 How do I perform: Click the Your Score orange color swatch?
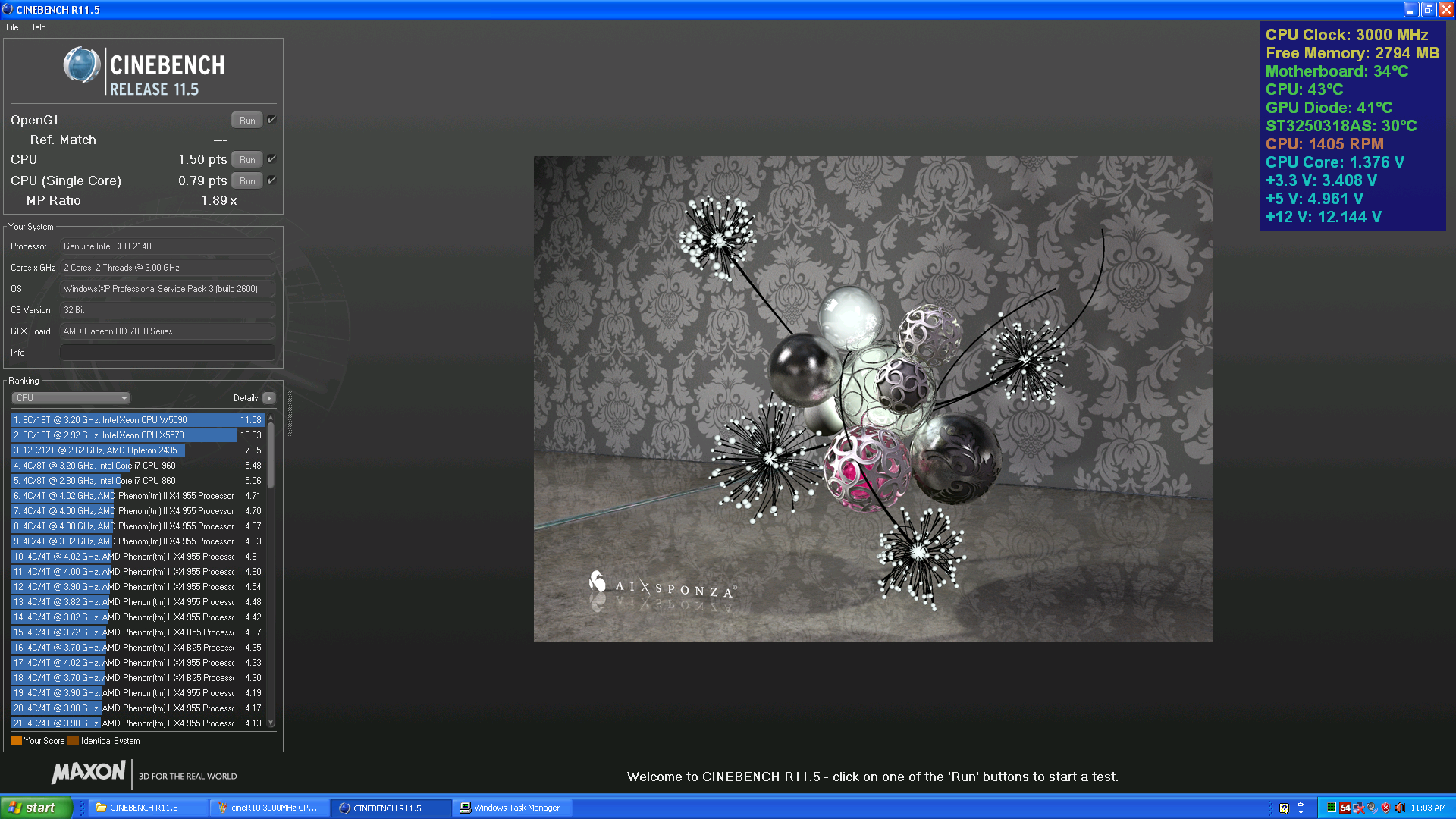(16, 741)
